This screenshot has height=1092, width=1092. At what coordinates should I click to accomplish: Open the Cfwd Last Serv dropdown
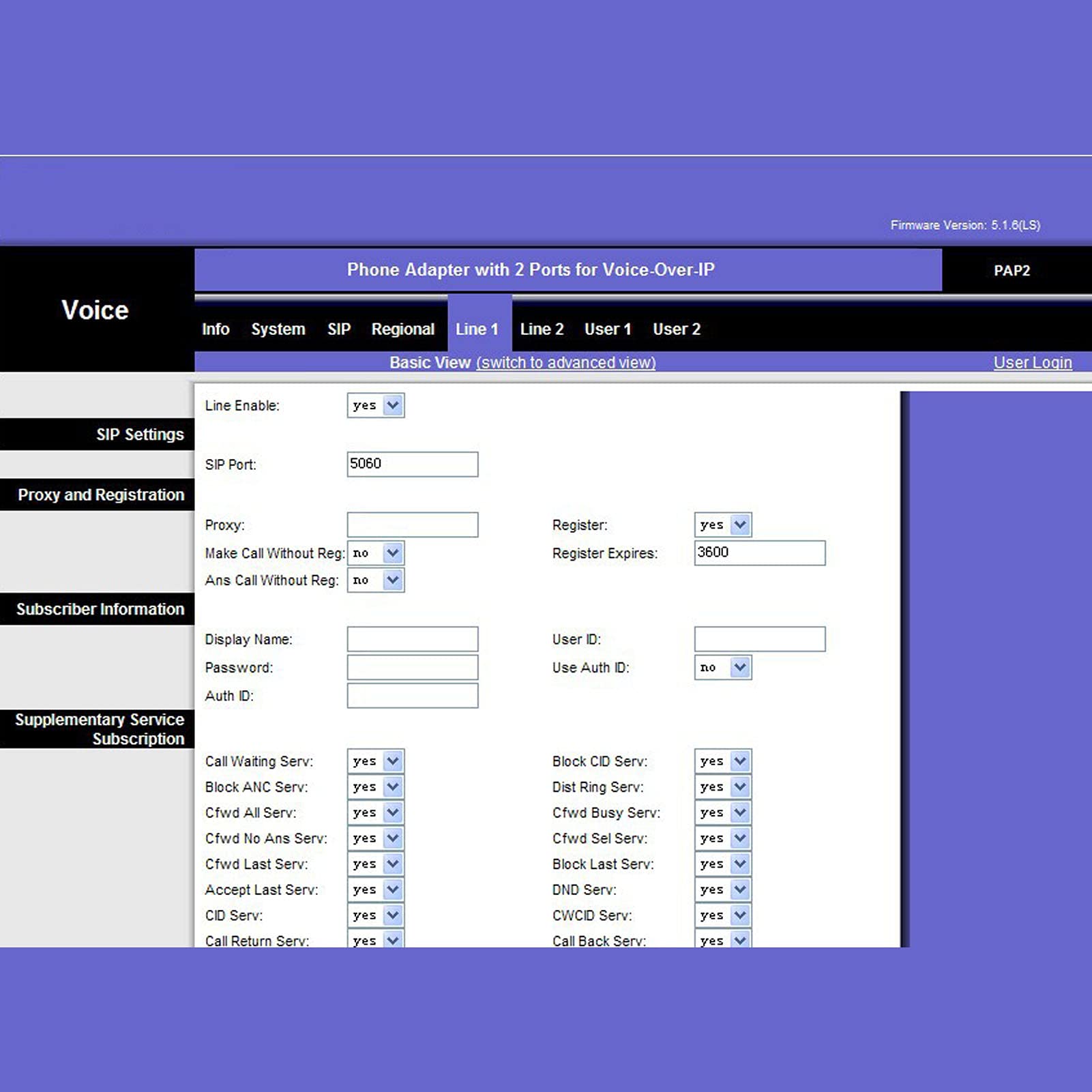[x=376, y=864]
